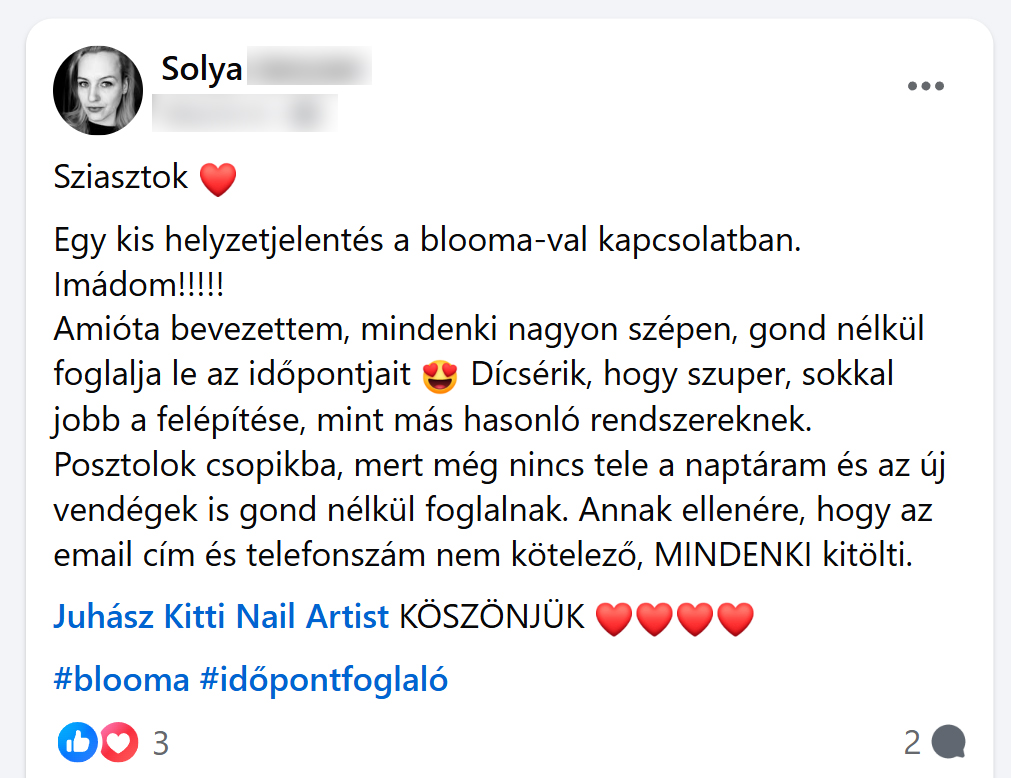Open the three-dot post options menu
This screenshot has height=778, width=1011.
[x=925, y=86]
